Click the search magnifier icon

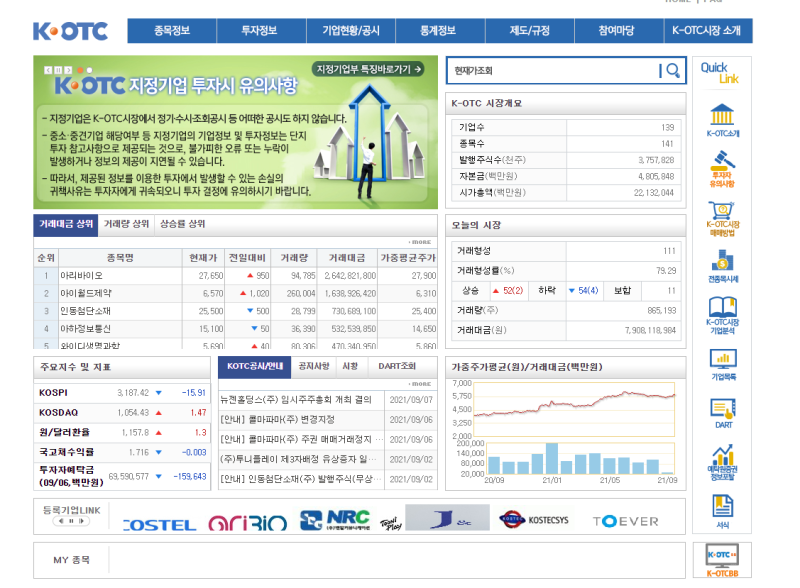673,70
